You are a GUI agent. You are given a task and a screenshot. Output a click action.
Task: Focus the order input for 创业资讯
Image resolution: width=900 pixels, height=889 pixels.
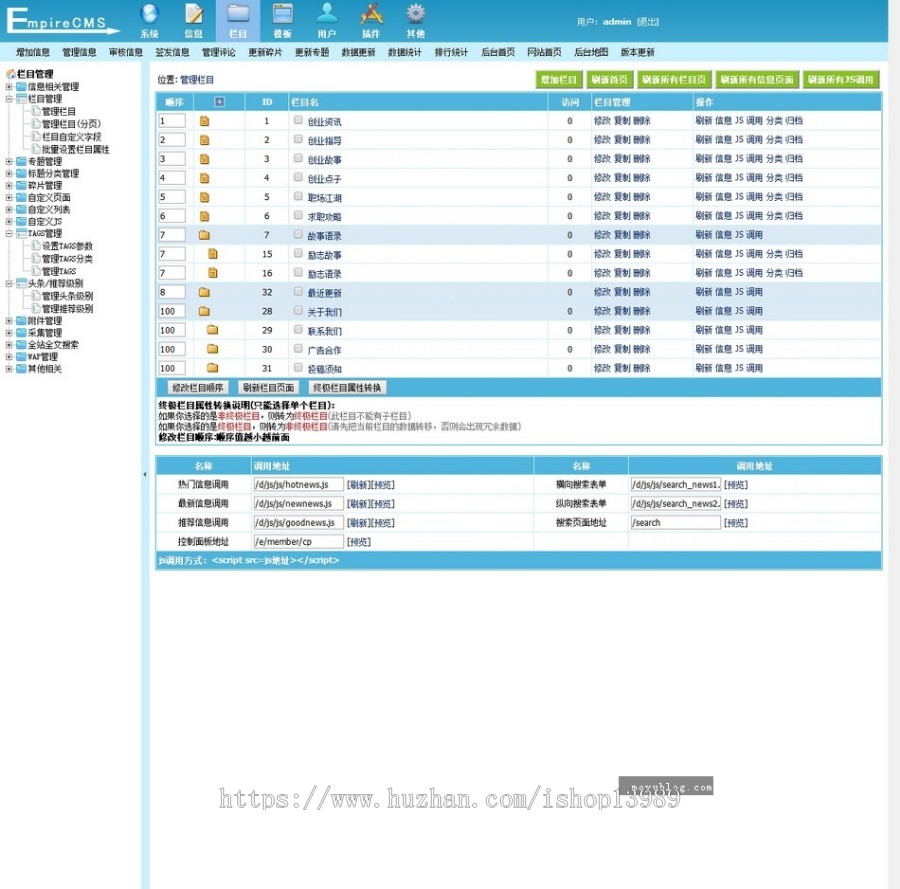[x=172, y=121]
